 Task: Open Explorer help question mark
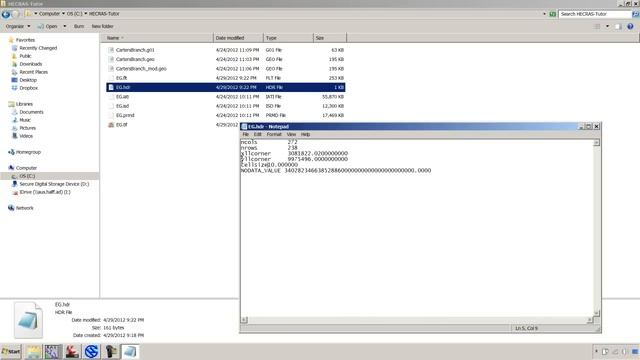630,27
